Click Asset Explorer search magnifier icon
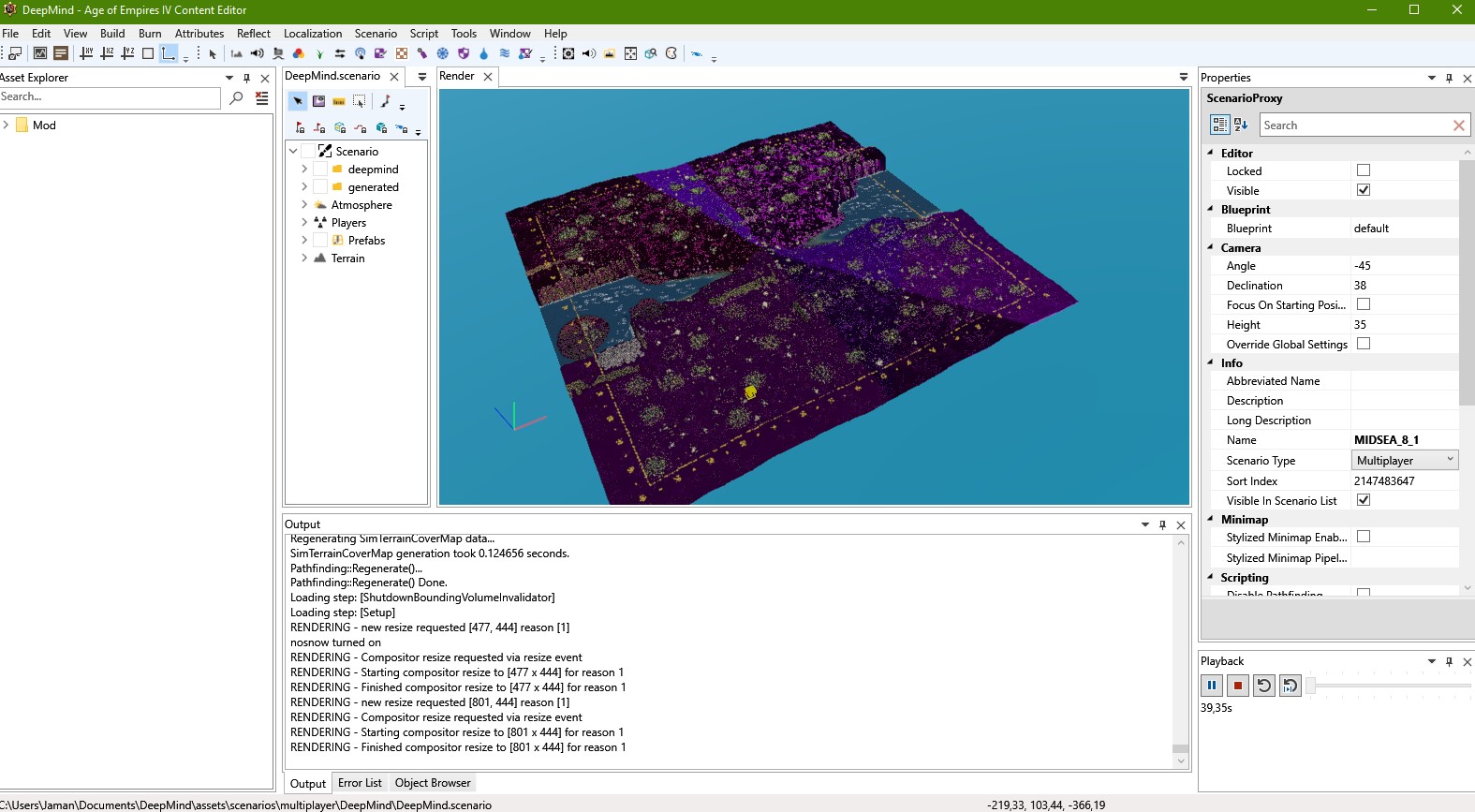This screenshot has height=812, width=1475. pos(236,97)
